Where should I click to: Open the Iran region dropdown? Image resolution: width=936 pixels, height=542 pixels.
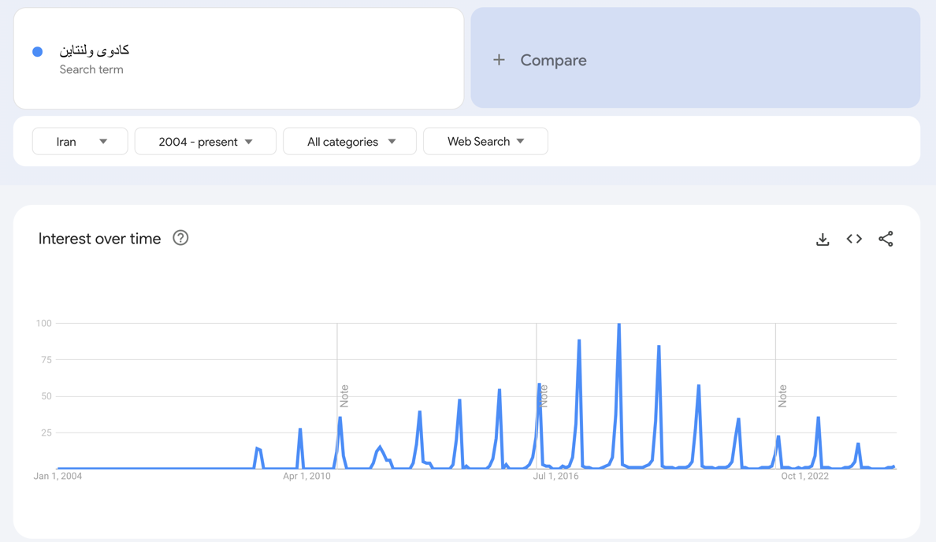point(80,142)
